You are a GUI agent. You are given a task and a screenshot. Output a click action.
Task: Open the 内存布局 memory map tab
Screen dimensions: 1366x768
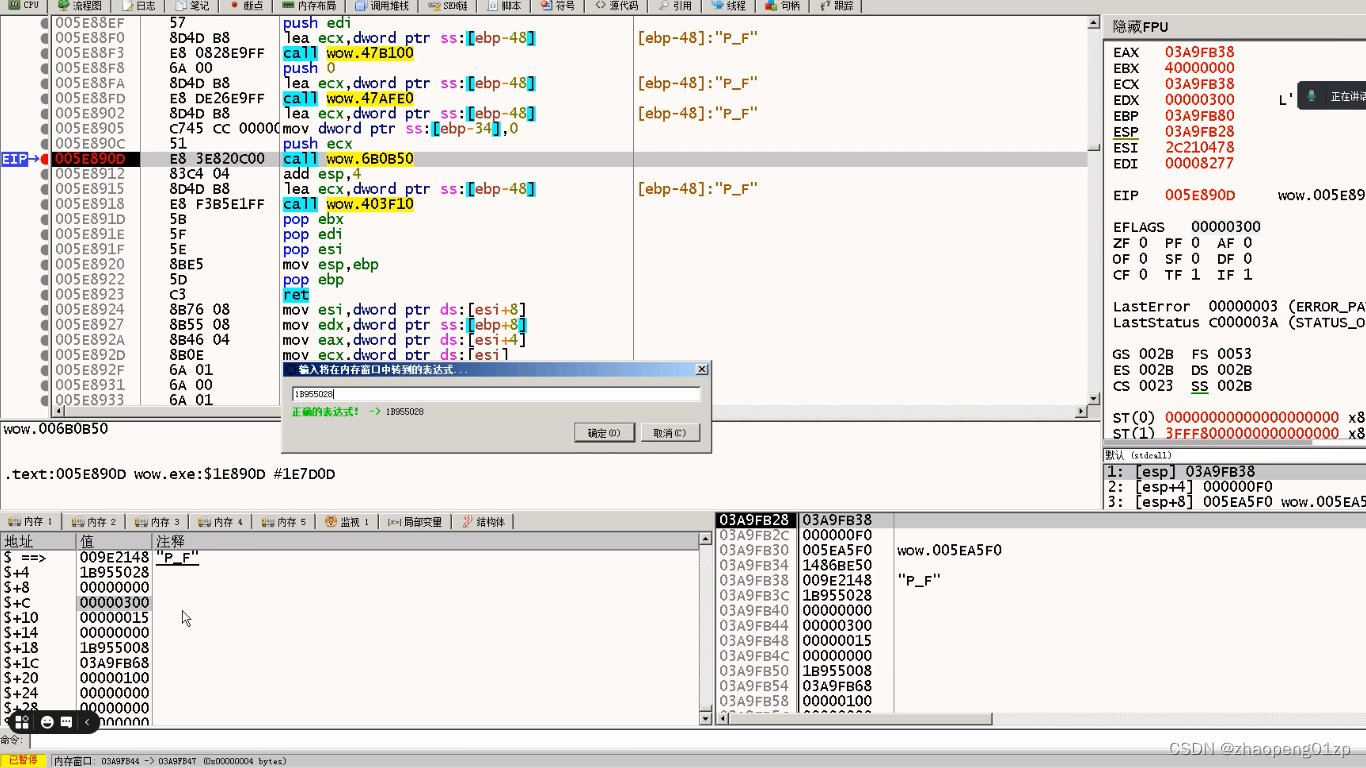pyautogui.click(x=309, y=5)
